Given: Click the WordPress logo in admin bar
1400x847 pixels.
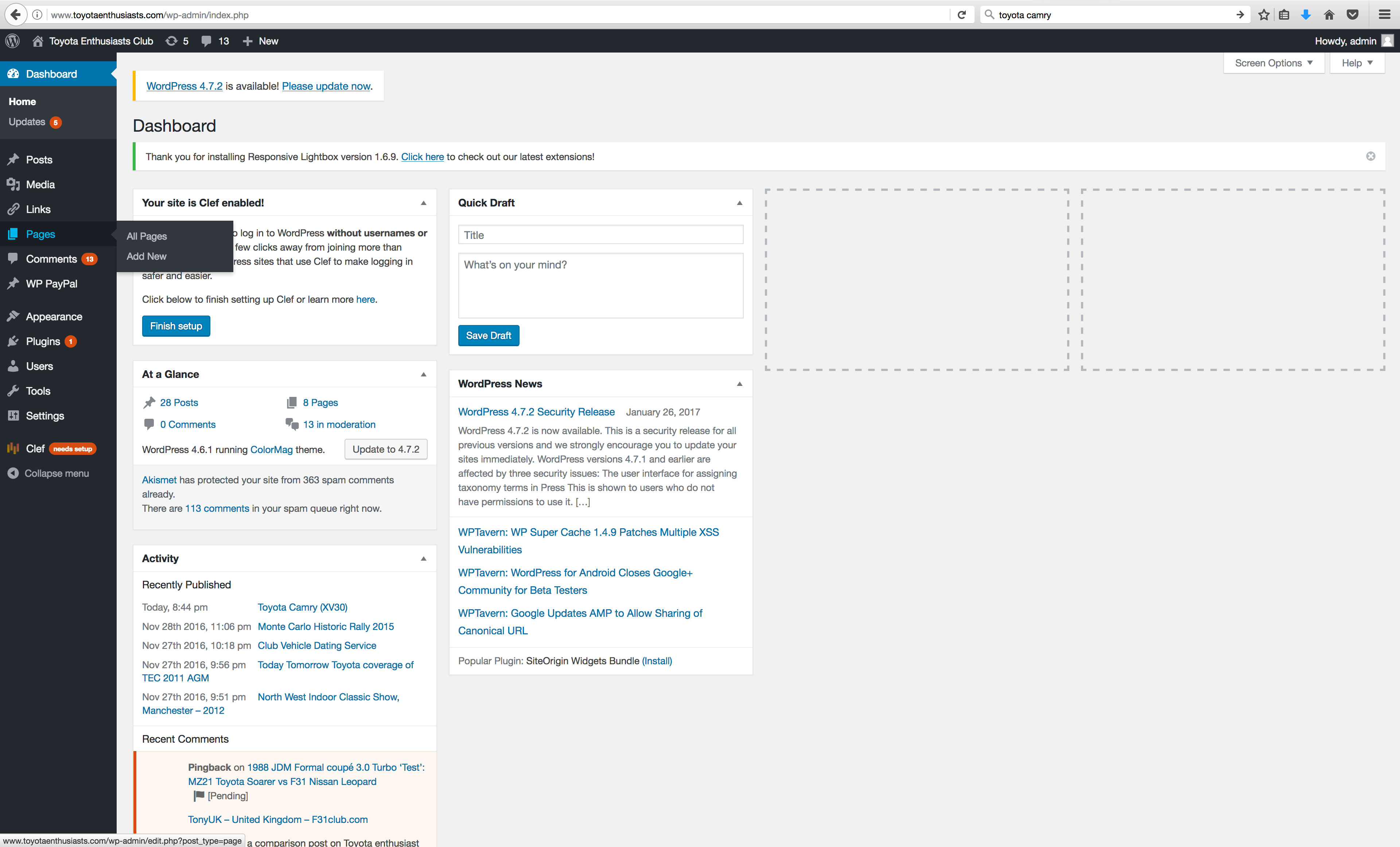Looking at the screenshot, I should [x=12, y=41].
